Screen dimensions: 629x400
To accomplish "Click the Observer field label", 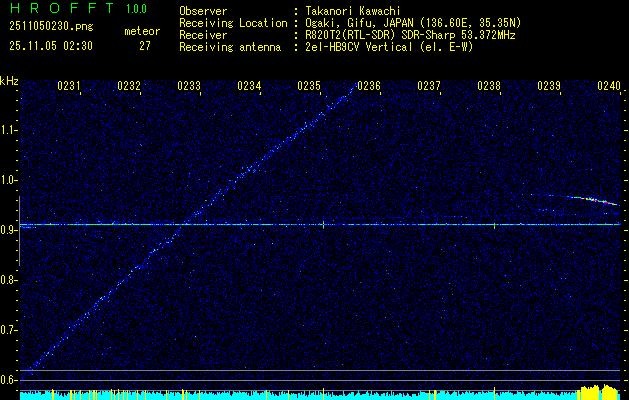I will (x=203, y=11).
